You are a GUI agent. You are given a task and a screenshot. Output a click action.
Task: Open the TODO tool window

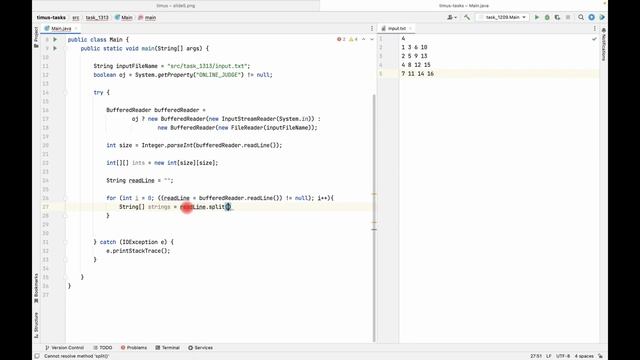(x=103, y=348)
